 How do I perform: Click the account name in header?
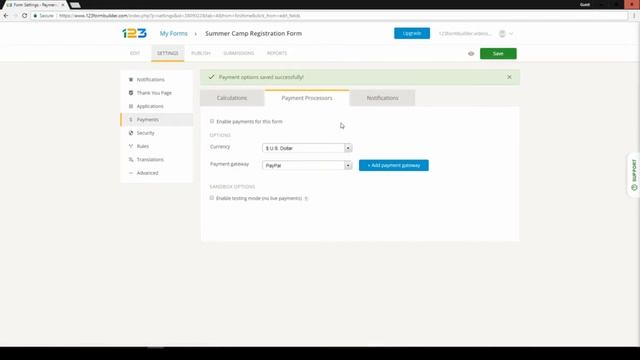coord(465,33)
